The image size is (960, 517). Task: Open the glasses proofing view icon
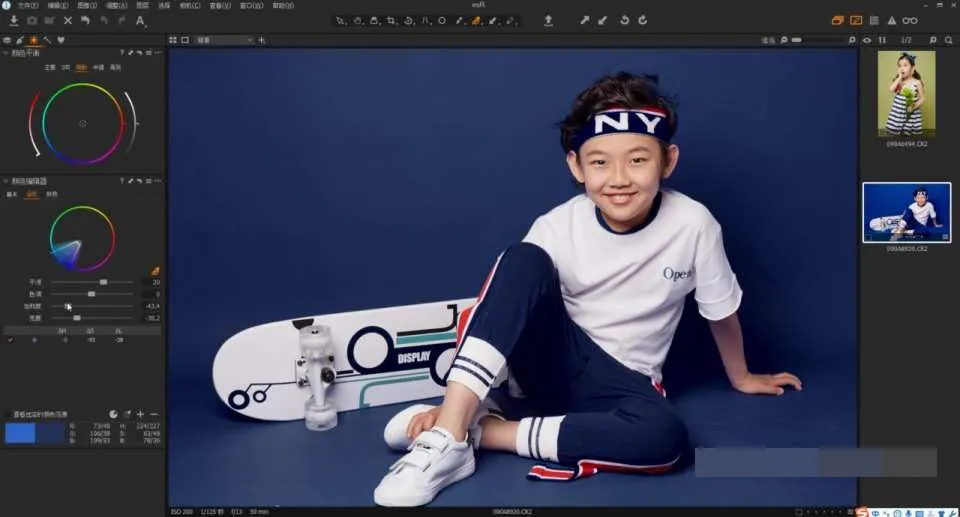pos(910,21)
